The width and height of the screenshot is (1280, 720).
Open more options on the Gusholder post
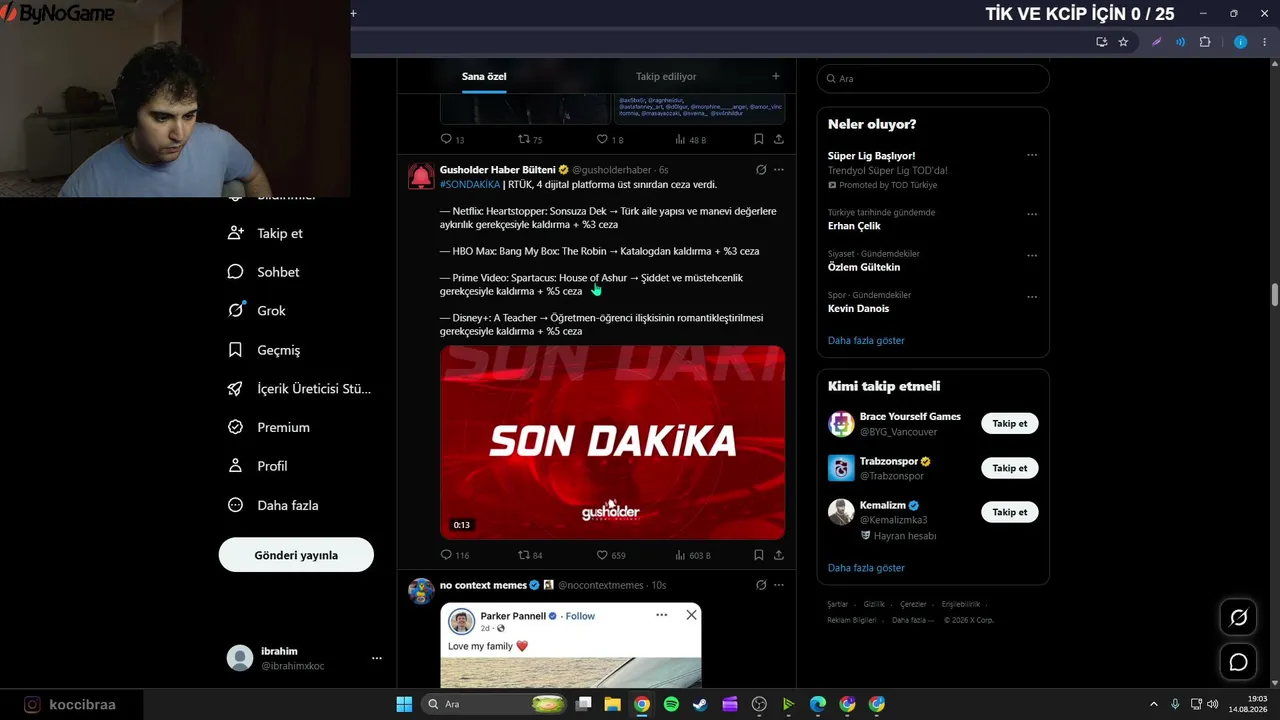(779, 170)
